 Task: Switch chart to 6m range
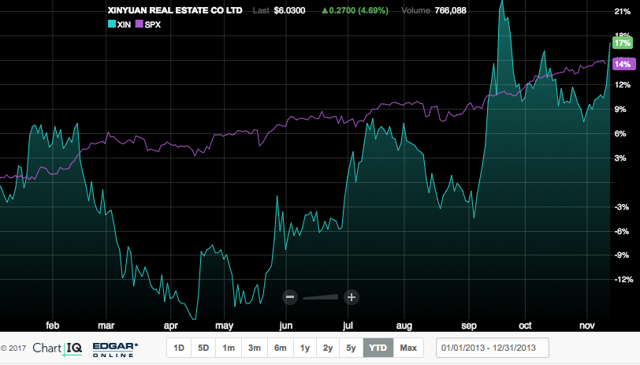tap(280, 348)
